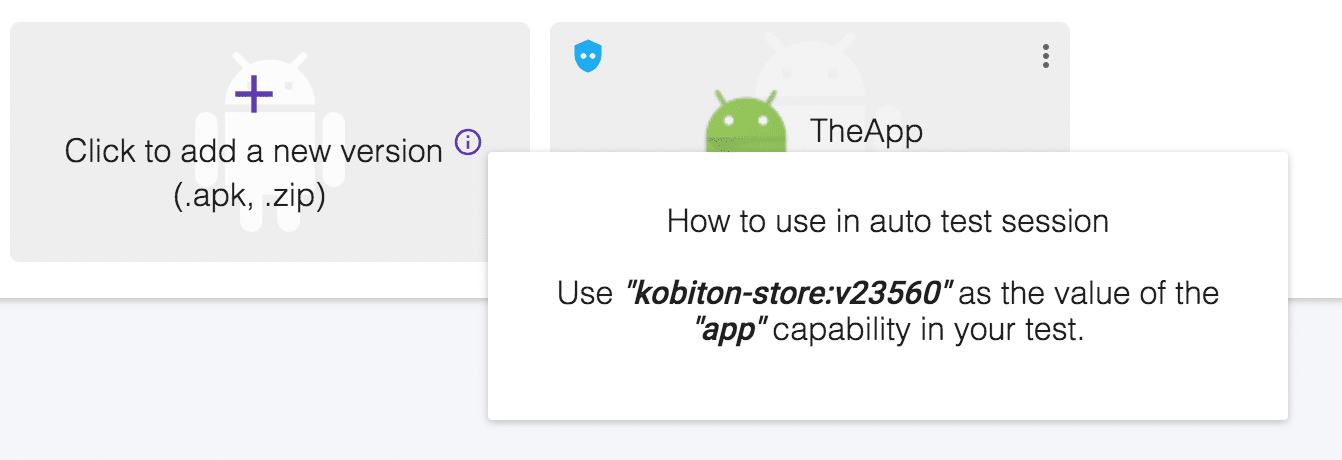
Task: Click the "Click to add a new version" text
Action: [254, 152]
